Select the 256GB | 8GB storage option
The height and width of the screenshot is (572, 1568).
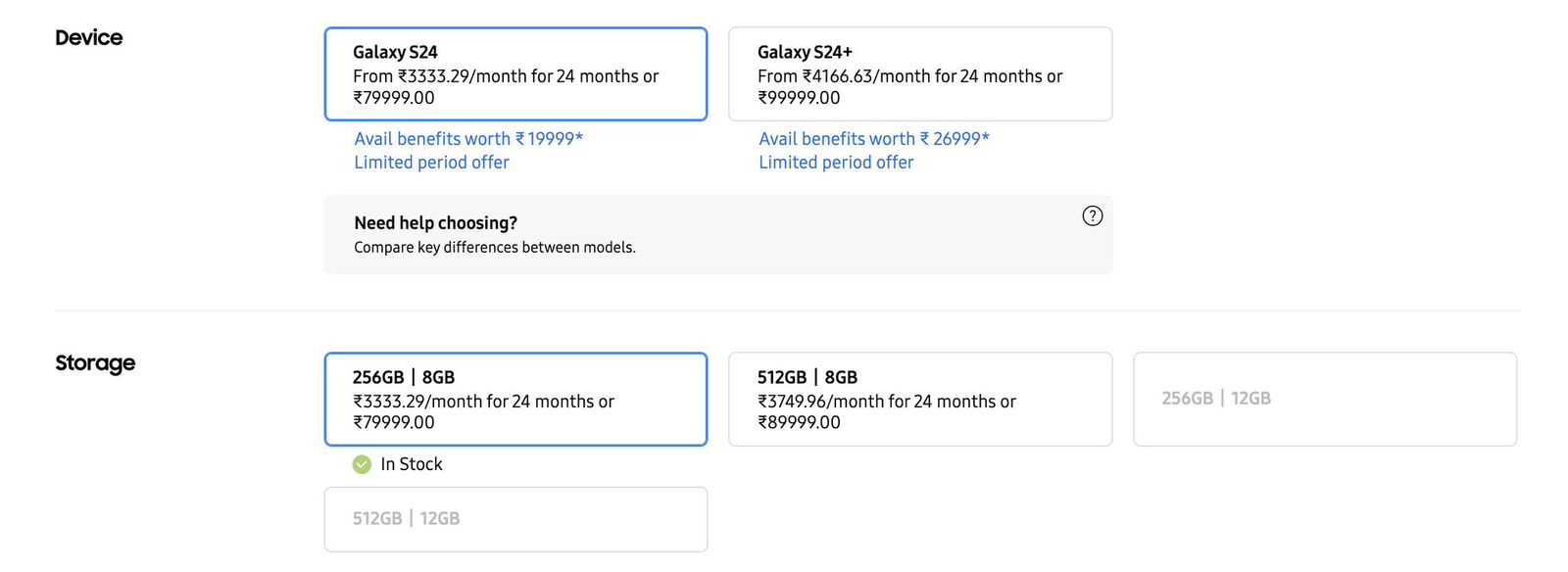coord(515,399)
